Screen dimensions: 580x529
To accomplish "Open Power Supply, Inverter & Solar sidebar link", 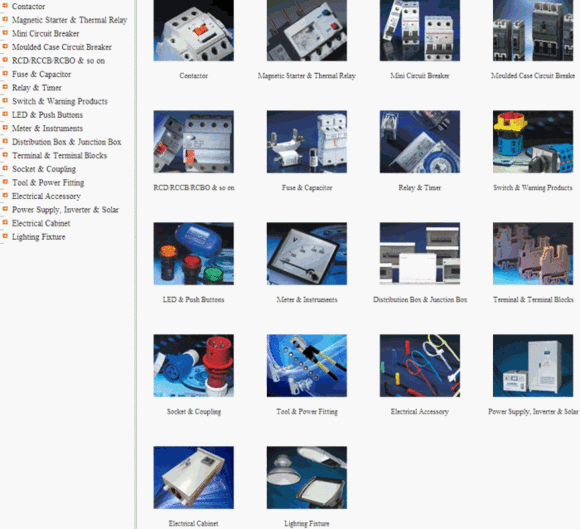I will [x=65, y=210].
